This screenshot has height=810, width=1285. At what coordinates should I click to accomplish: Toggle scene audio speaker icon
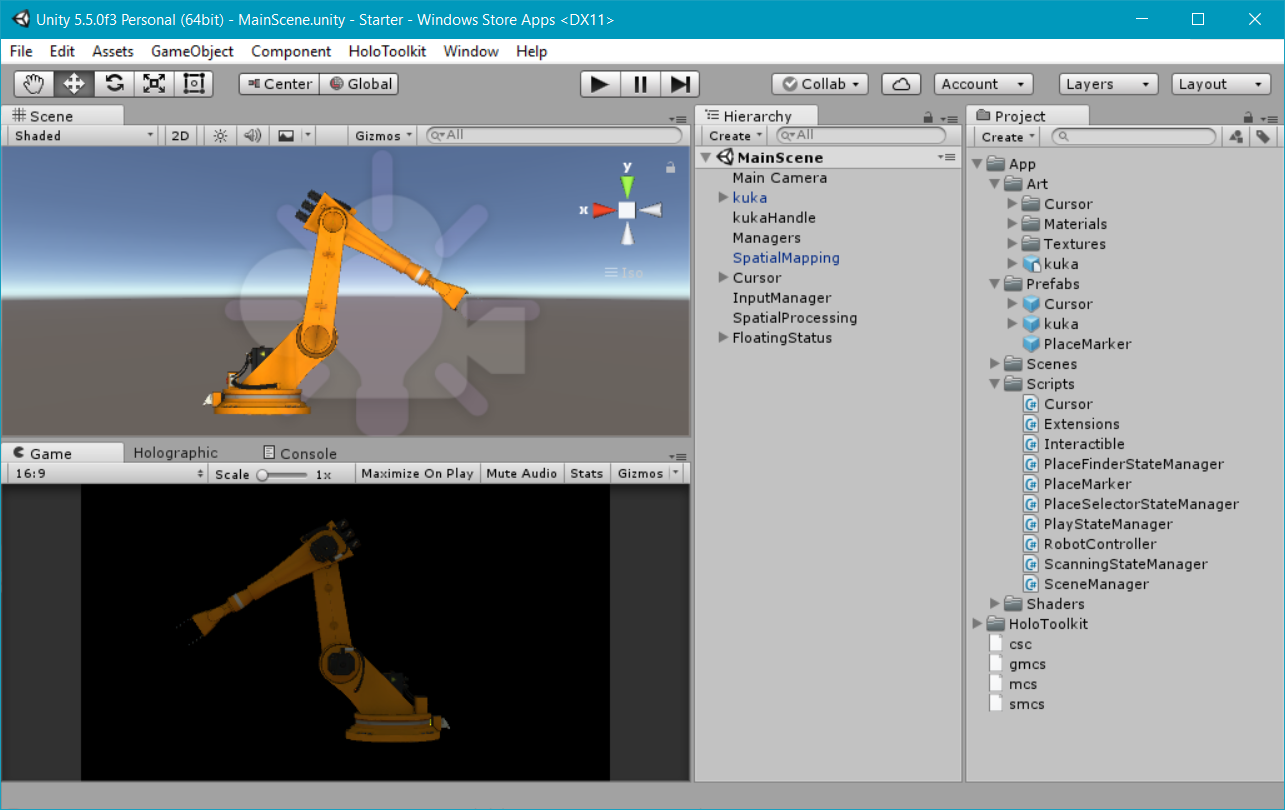[252, 135]
